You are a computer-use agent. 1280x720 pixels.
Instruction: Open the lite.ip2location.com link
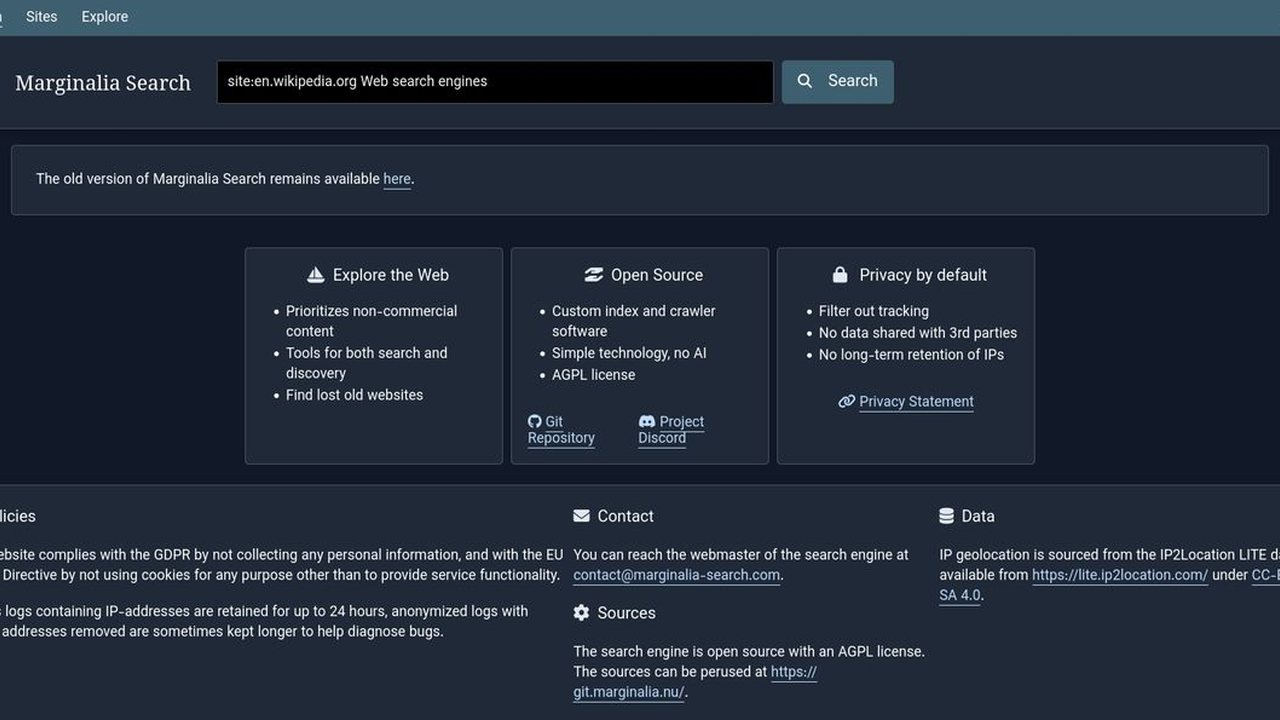point(1120,575)
